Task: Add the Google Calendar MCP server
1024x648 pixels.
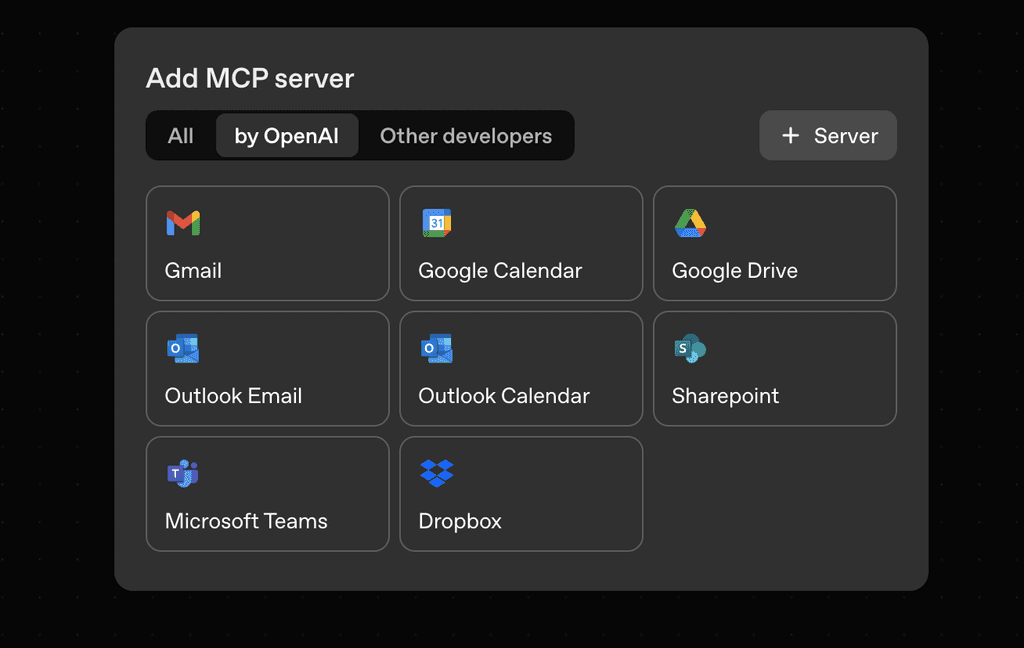Action: point(521,243)
